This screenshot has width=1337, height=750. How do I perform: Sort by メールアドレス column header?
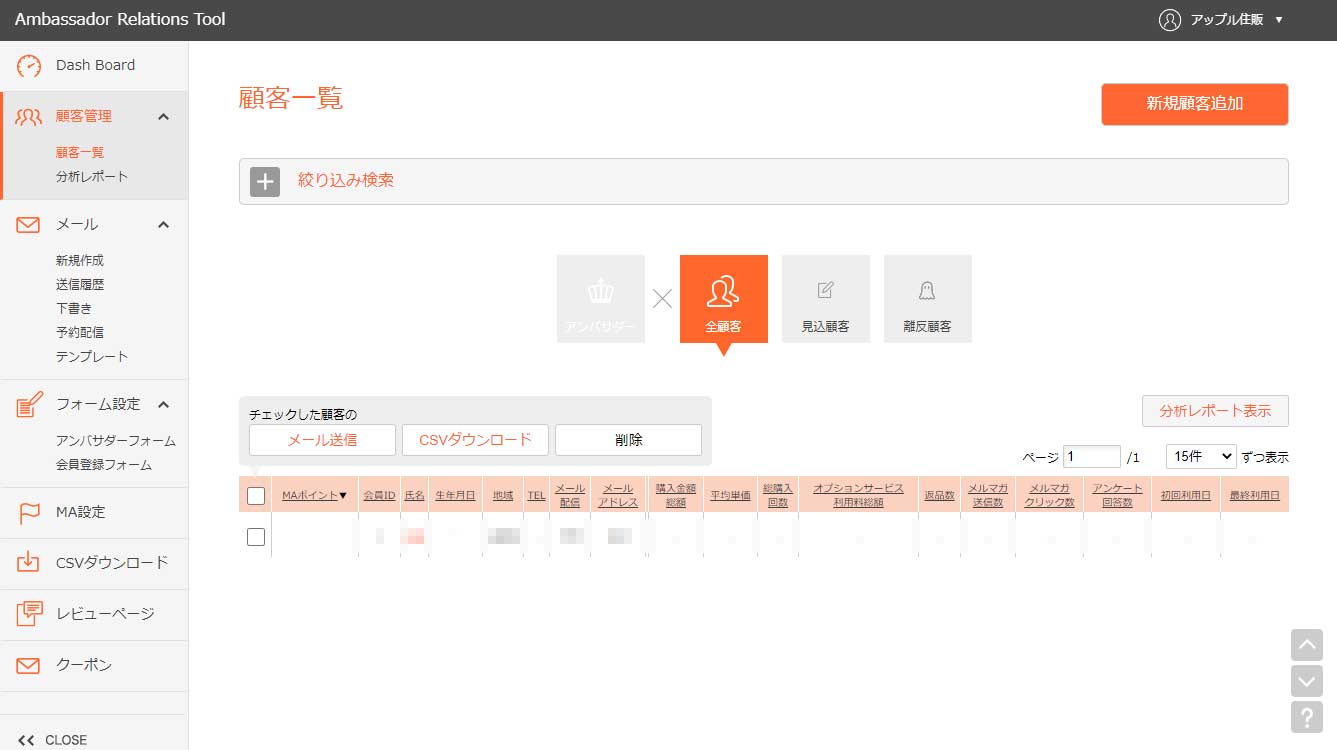(x=618, y=495)
